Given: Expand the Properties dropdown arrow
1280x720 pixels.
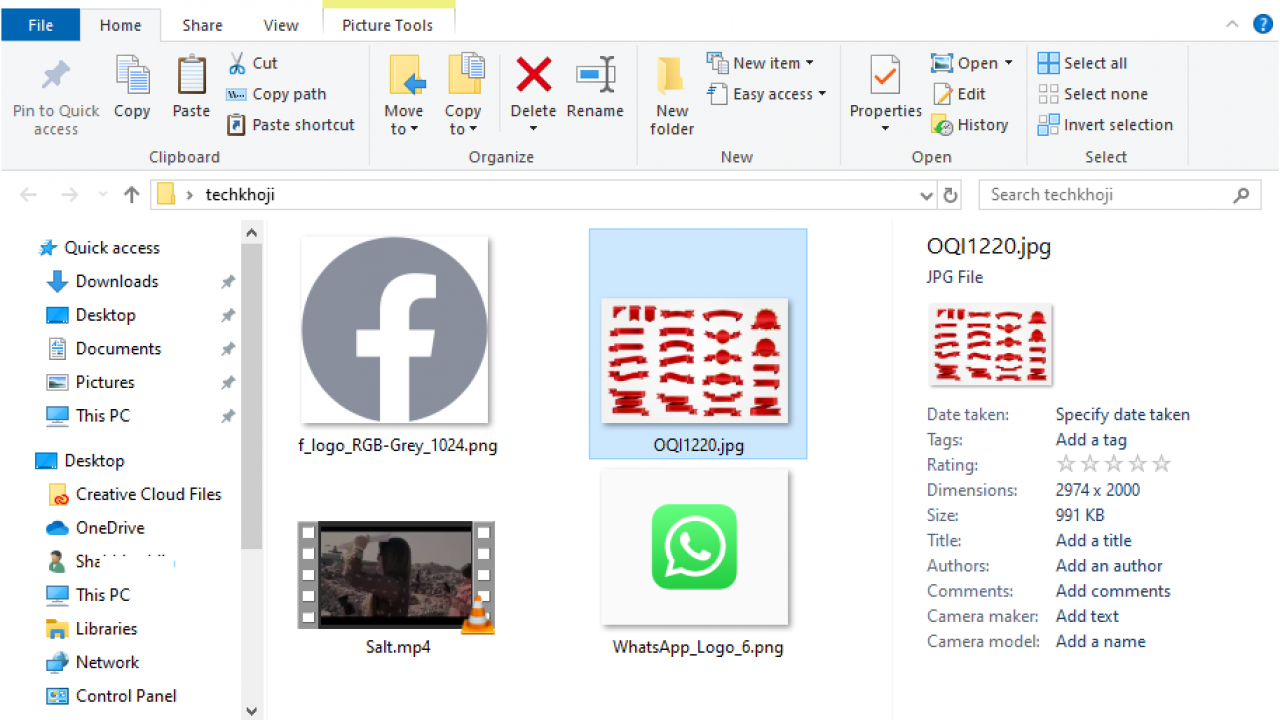Looking at the screenshot, I should point(885,128).
